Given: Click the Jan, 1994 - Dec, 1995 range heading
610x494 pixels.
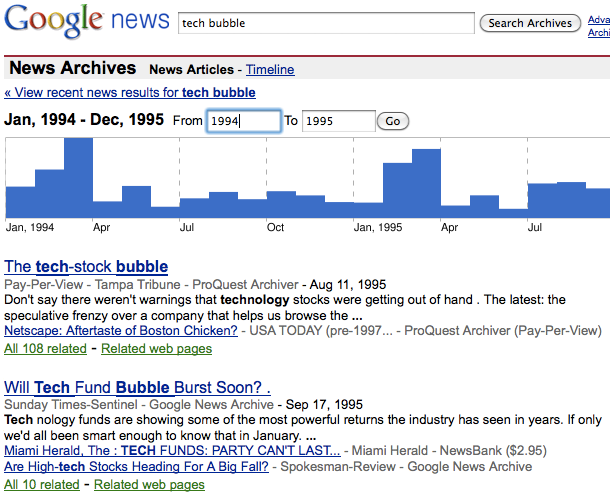Looking at the screenshot, I should (84, 119).
